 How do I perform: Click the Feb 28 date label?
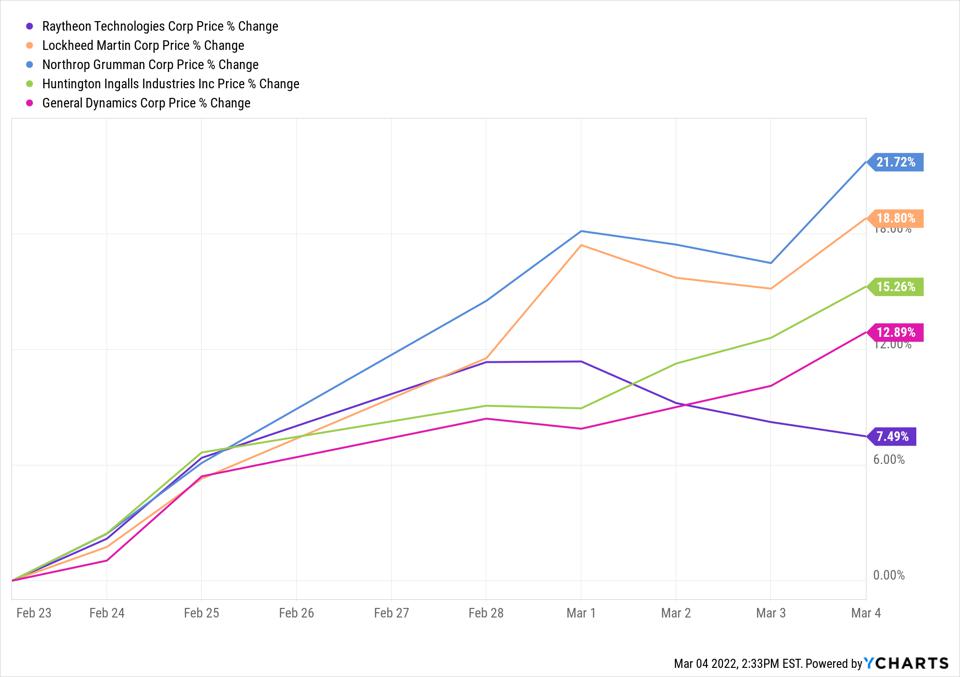[x=485, y=613]
